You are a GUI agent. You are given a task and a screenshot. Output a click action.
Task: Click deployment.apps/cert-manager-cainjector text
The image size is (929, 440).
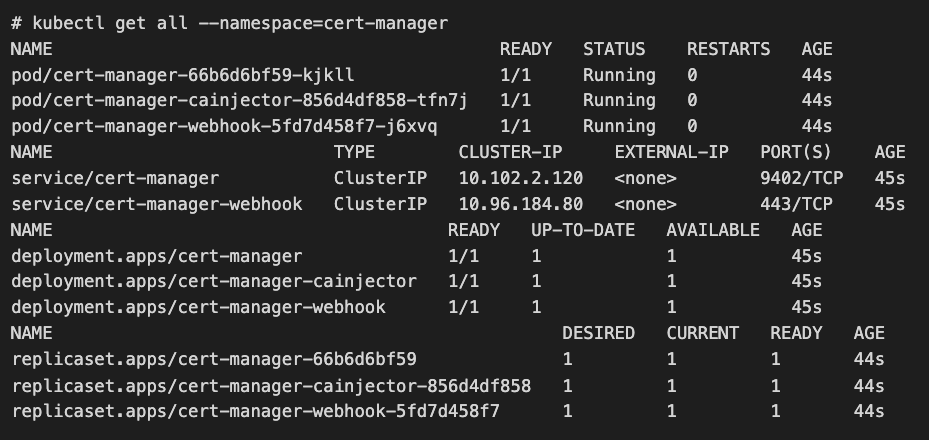tap(213, 282)
